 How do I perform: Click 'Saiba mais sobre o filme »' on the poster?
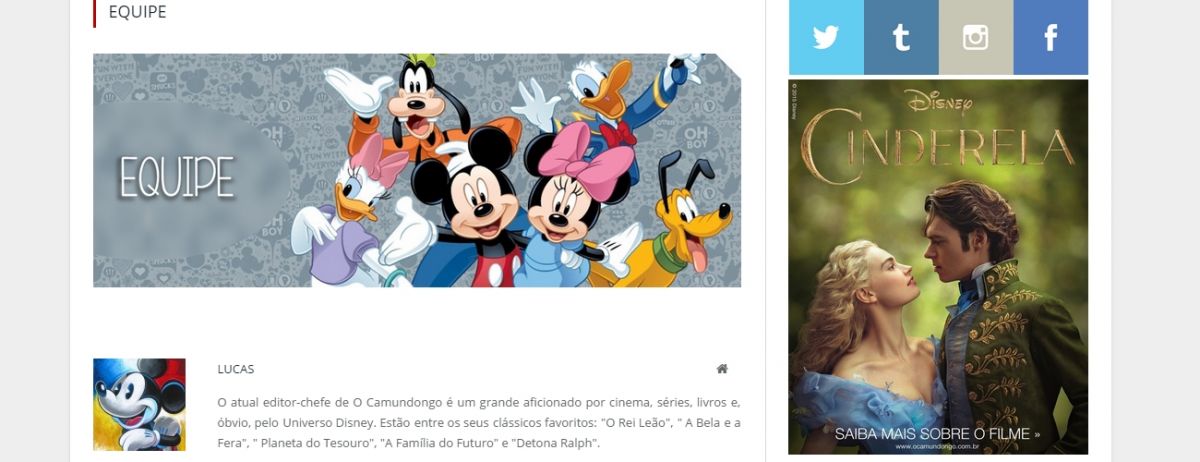937,434
